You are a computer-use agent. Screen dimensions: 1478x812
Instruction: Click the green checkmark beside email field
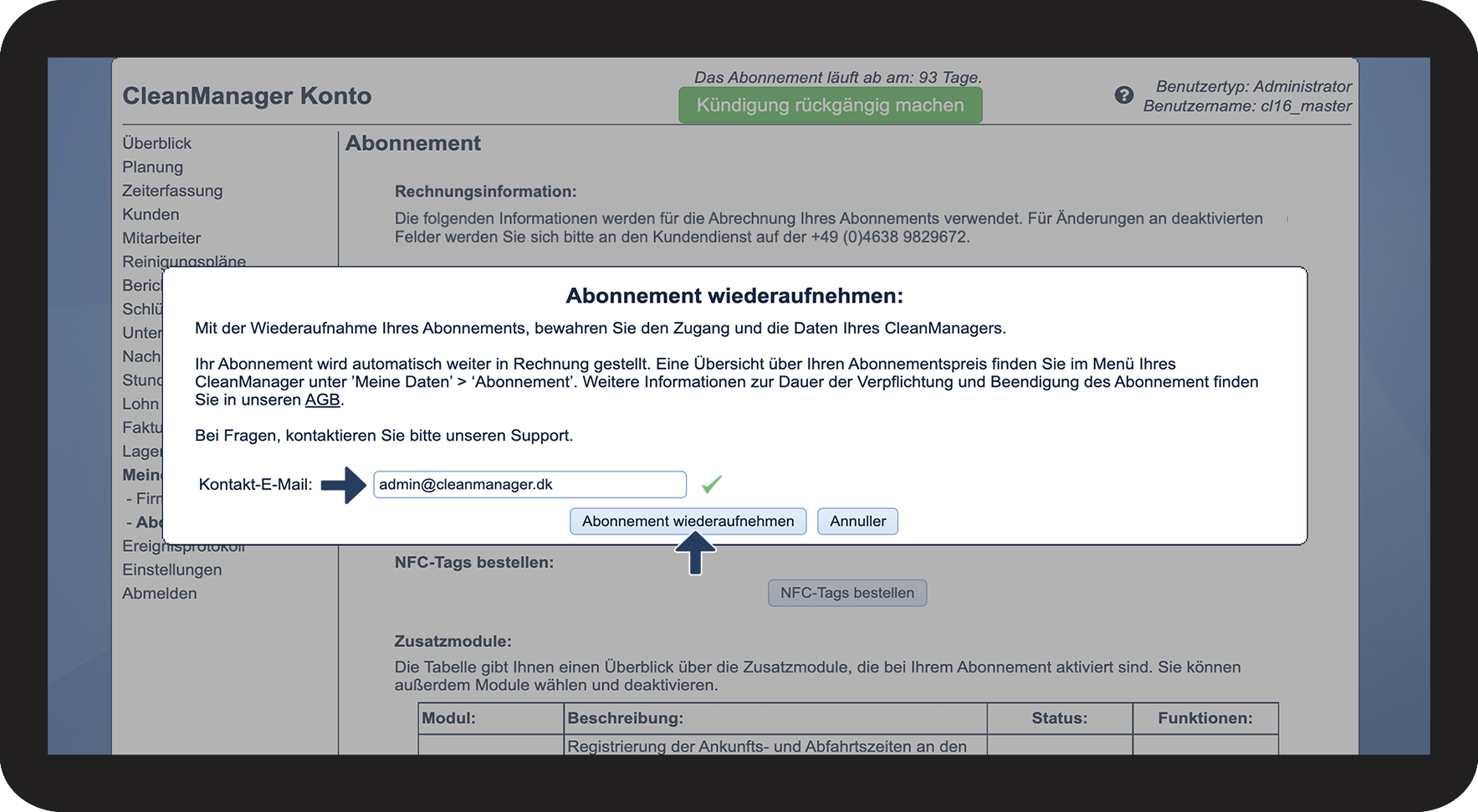(x=711, y=484)
